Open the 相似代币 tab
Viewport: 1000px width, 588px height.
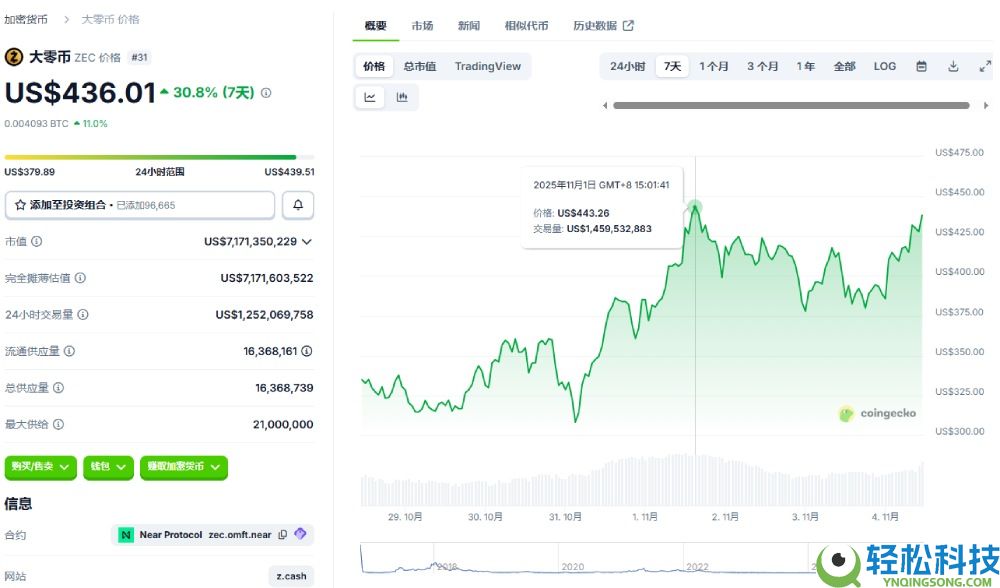pyautogui.click(x=526, y=26)
